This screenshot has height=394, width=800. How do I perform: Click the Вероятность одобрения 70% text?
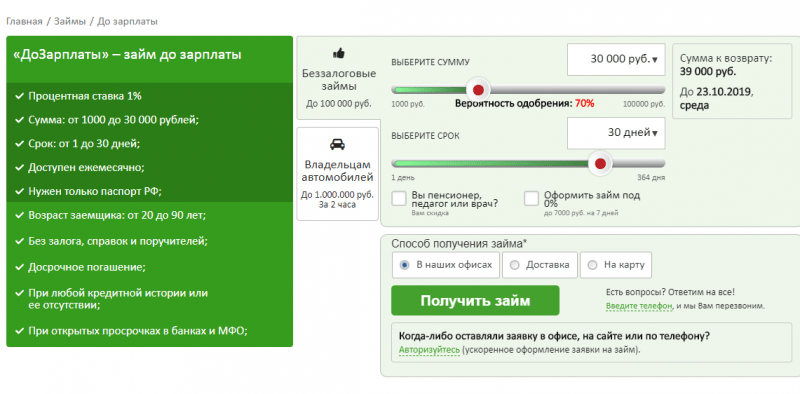tap(524, 103)
